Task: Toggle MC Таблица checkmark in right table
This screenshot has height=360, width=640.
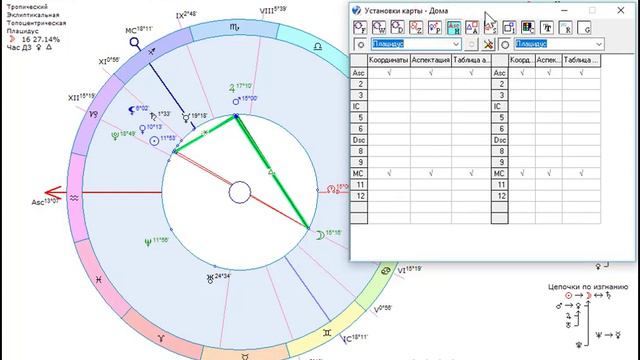Action: (x=581, y=173)
